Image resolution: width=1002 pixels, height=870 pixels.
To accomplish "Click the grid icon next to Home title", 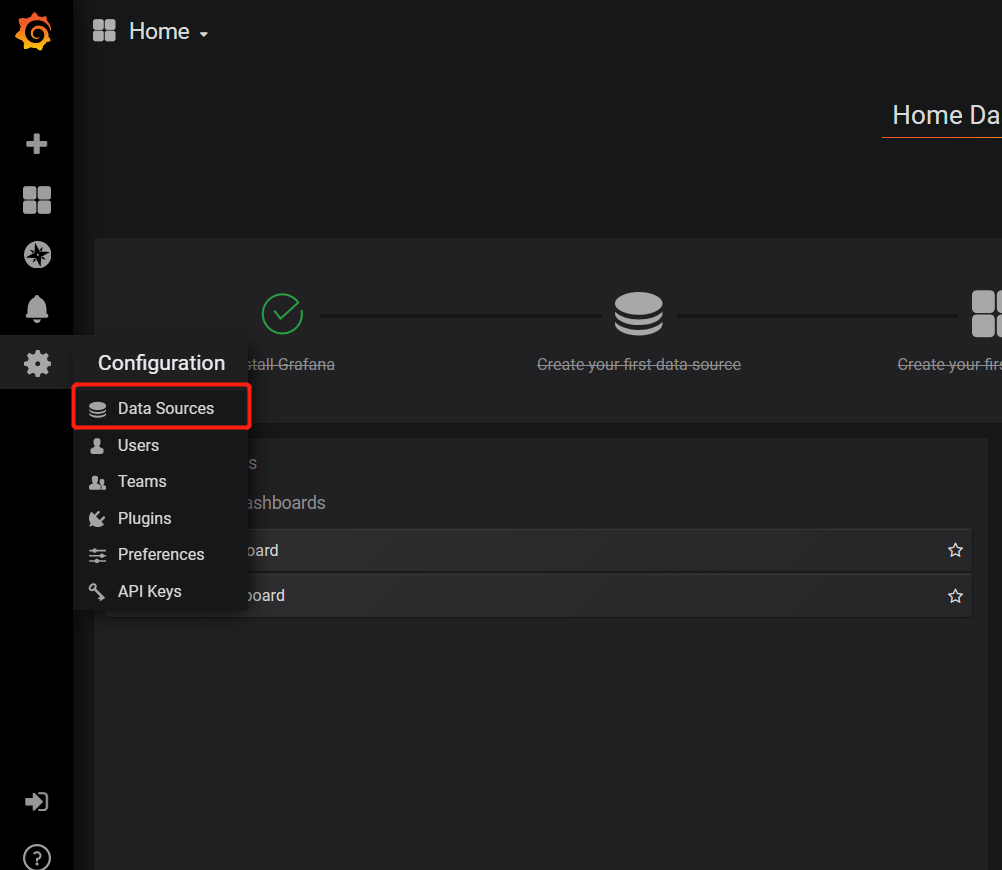I will 103,30.
